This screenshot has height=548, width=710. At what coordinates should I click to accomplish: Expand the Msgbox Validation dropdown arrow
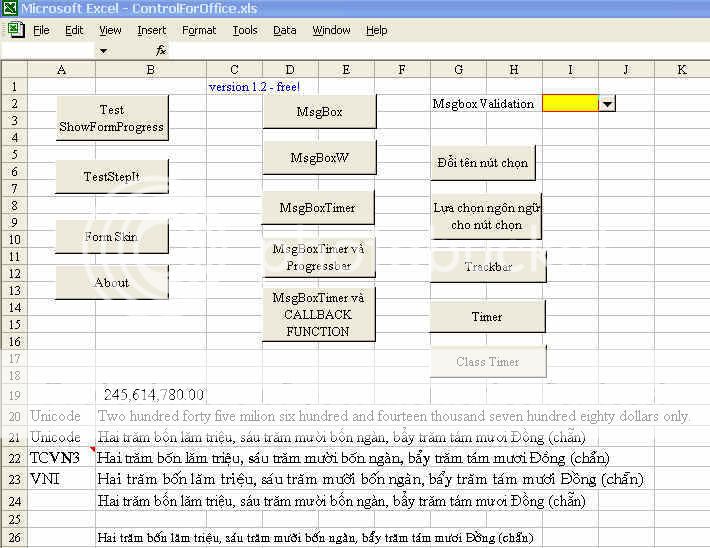click(607, 103)
